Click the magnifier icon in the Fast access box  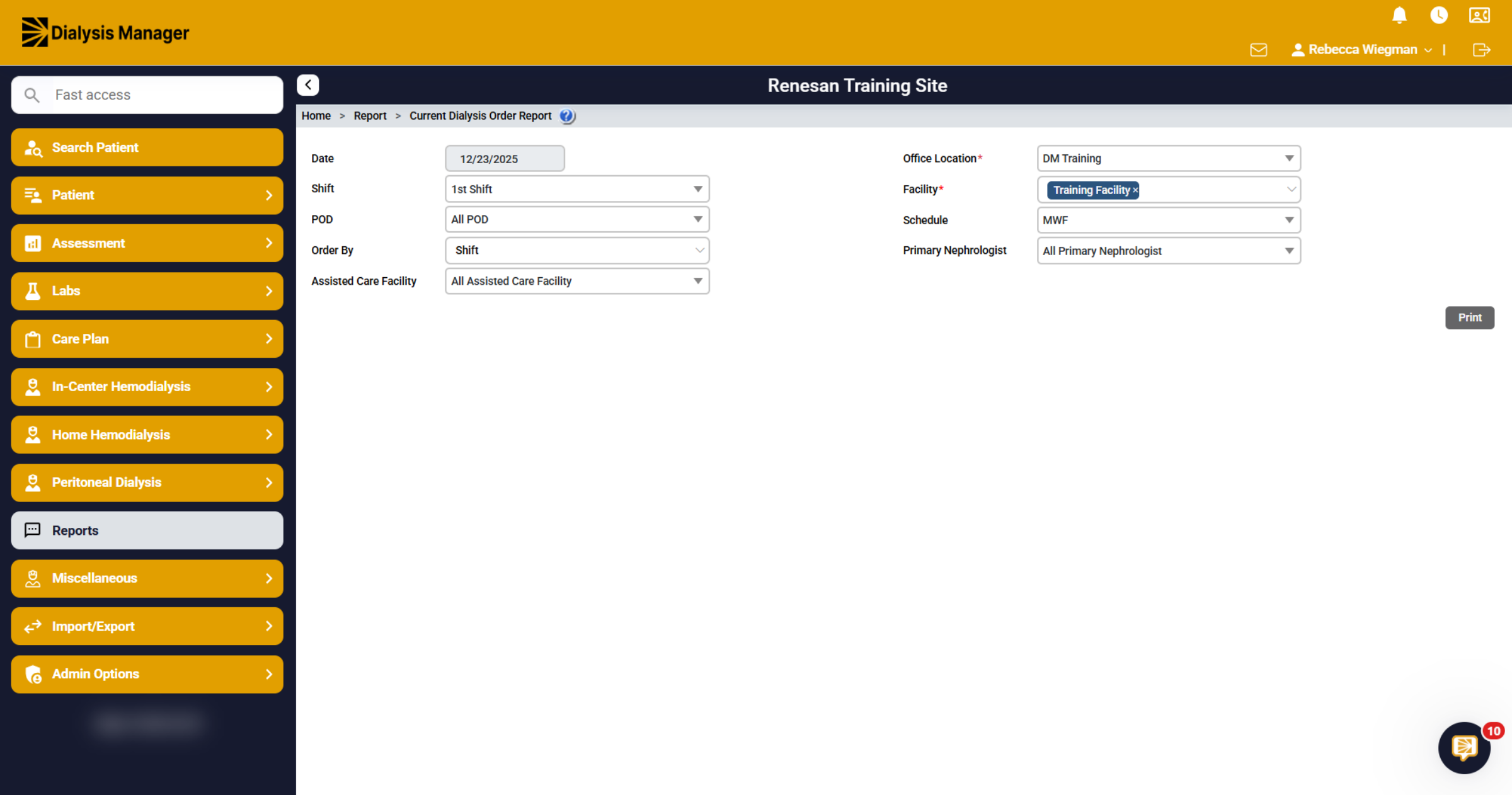click(31, 95)
